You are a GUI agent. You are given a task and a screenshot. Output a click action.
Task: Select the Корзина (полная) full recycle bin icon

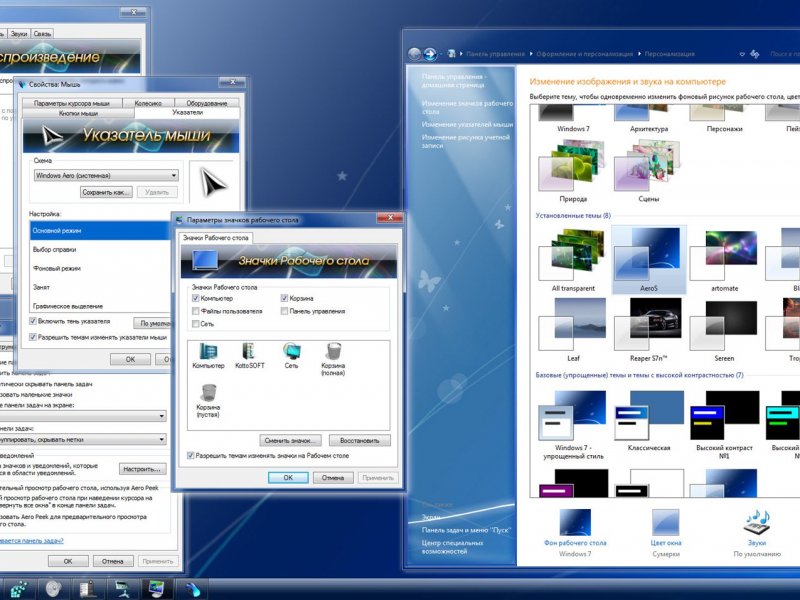pyautogui.click(x=333, y=359)
